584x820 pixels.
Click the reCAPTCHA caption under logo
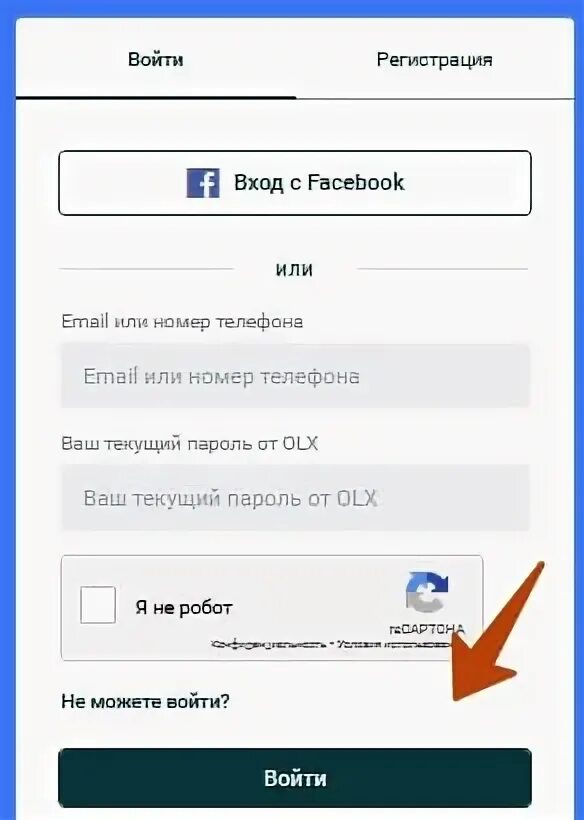click(427, 629)
